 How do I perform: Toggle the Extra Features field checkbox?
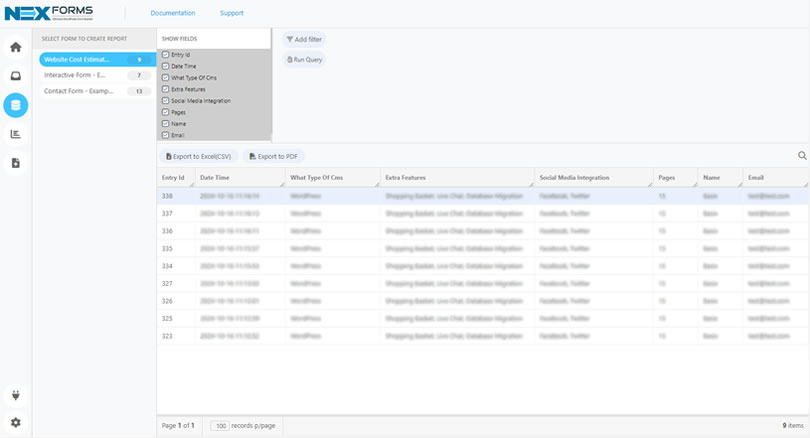click(x=165, y=89)
